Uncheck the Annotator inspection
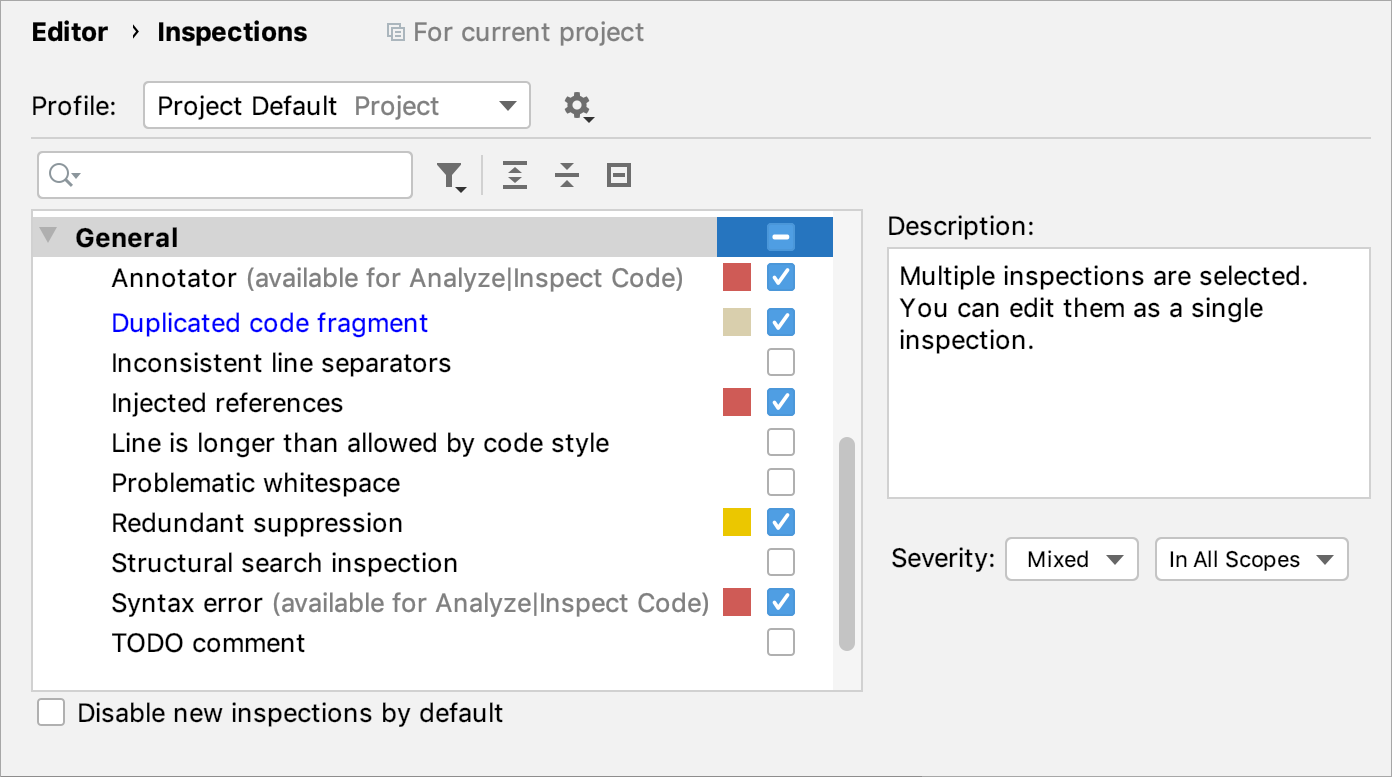The height and width of the screenshot is (779, 1392). click(781, 277)
